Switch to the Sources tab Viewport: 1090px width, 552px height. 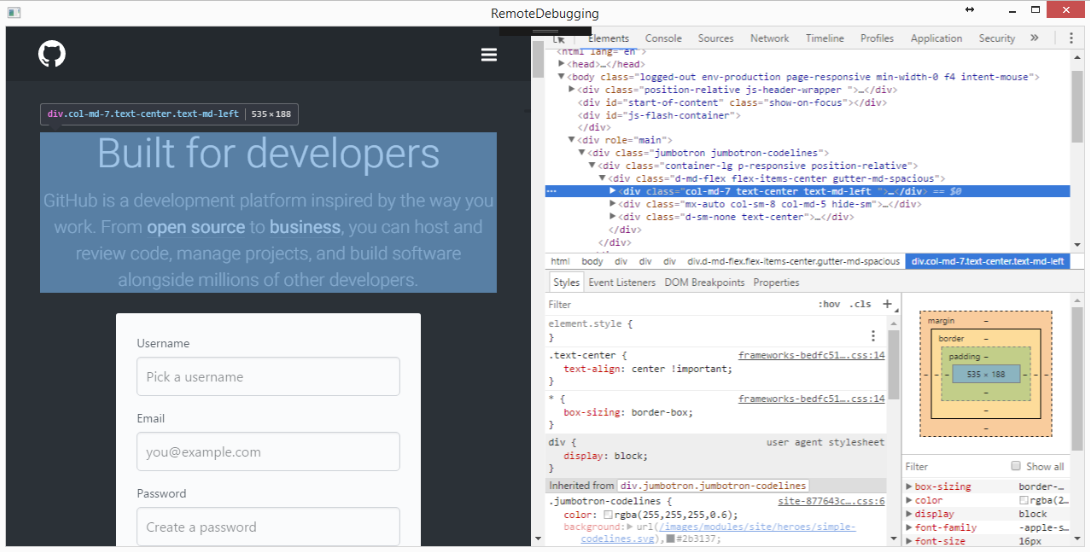click(715, 38)
